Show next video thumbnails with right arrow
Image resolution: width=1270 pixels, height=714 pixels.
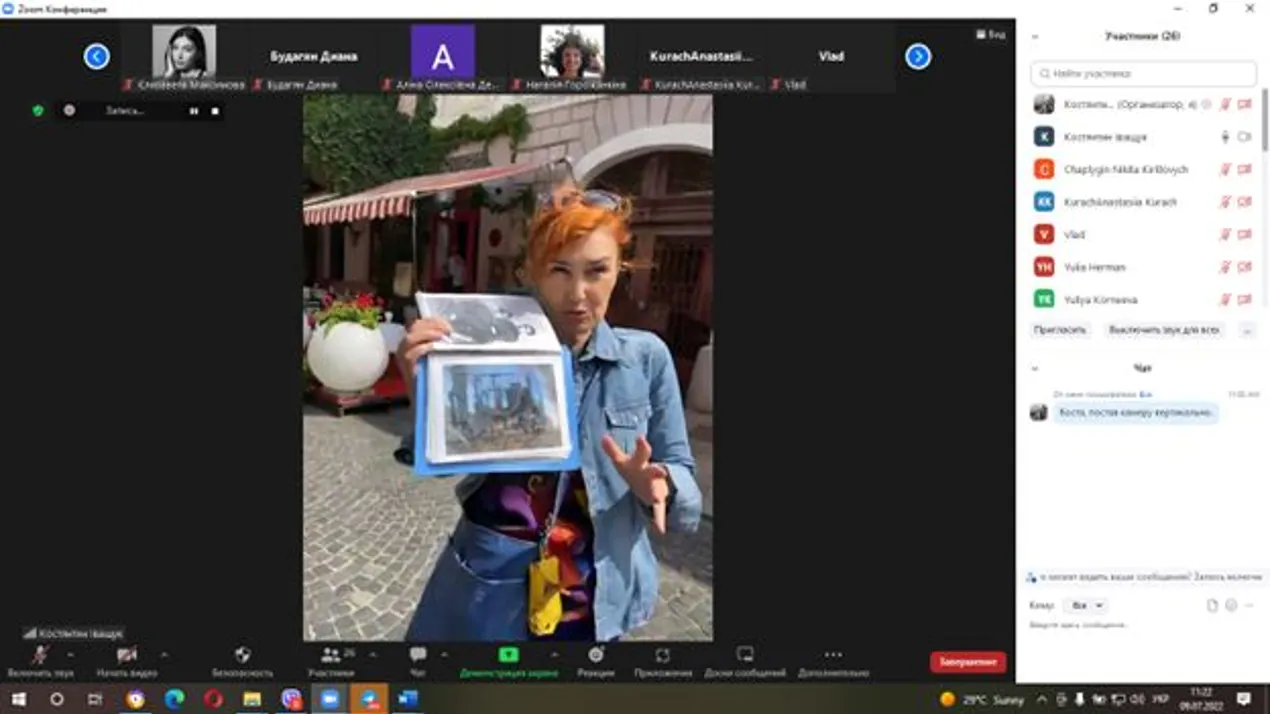click(918, 56)
